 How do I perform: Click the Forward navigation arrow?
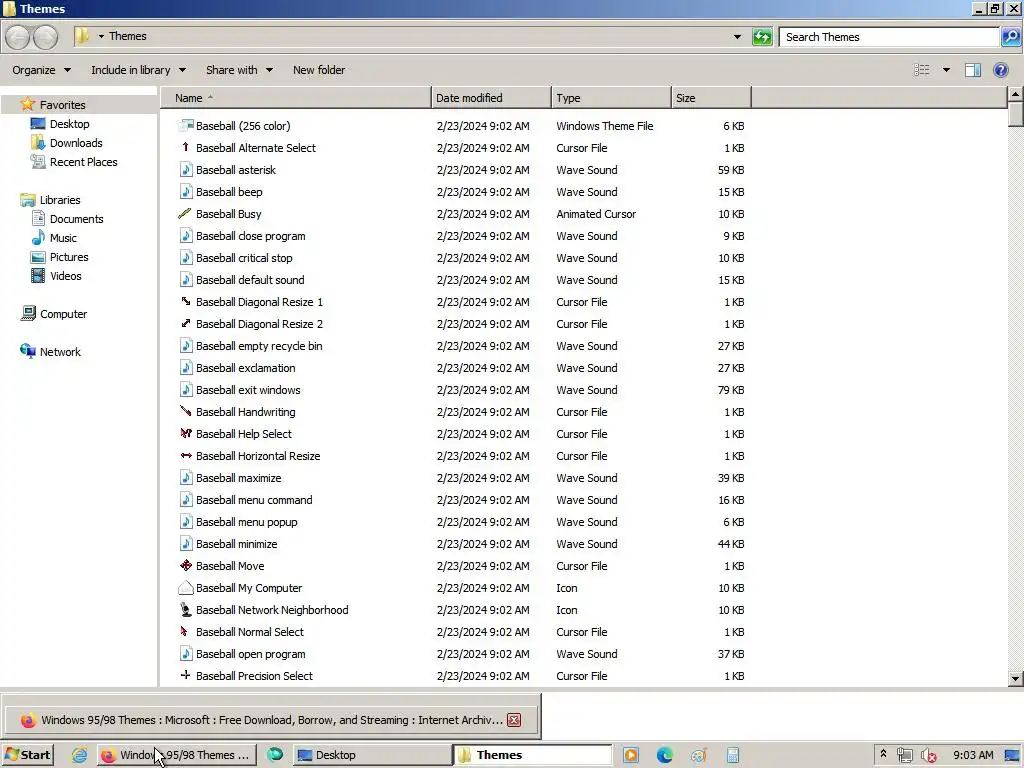click(x=45, y=37)
